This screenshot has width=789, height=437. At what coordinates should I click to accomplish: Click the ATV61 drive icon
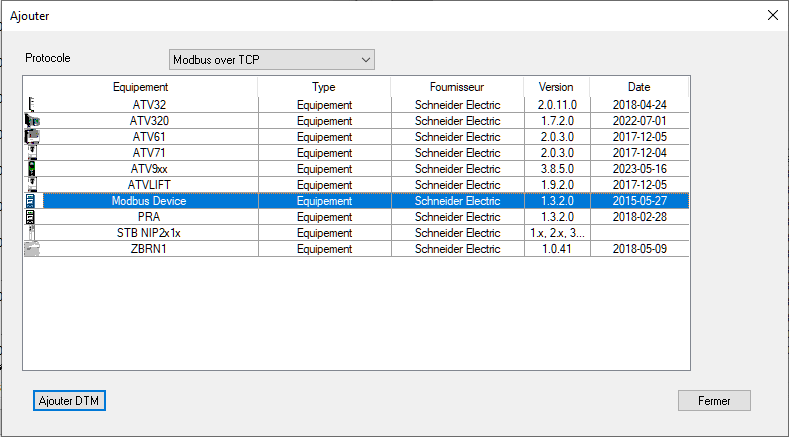pyautogui.click(x=31, y=136)
